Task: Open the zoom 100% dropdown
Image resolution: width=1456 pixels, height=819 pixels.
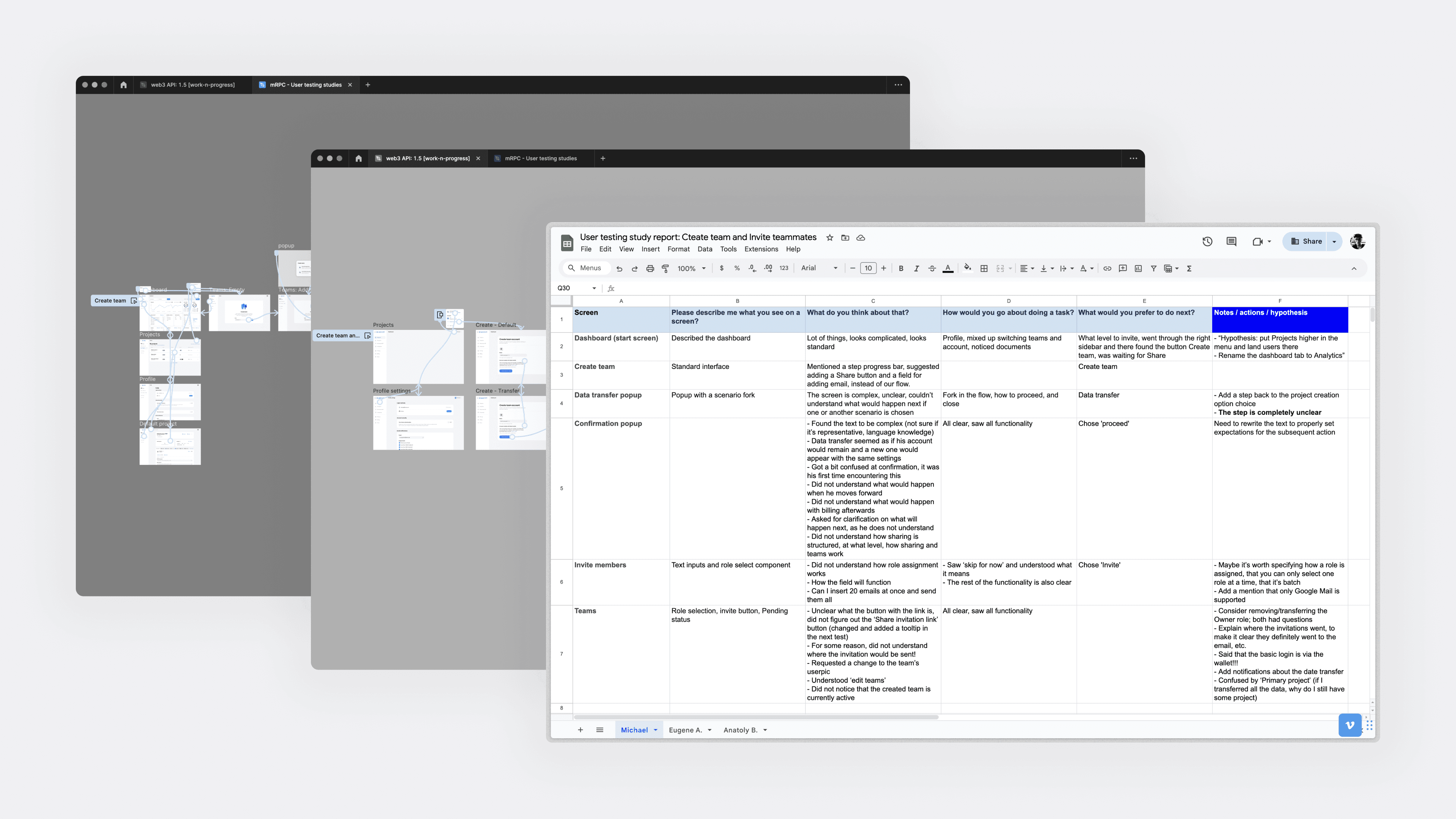Action: (x=692, y=268)
